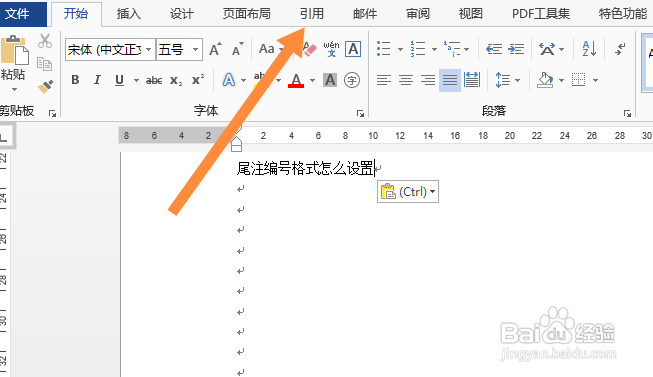
Task: Toggle superscript x² formatting
Action: (x=198, y=80)
